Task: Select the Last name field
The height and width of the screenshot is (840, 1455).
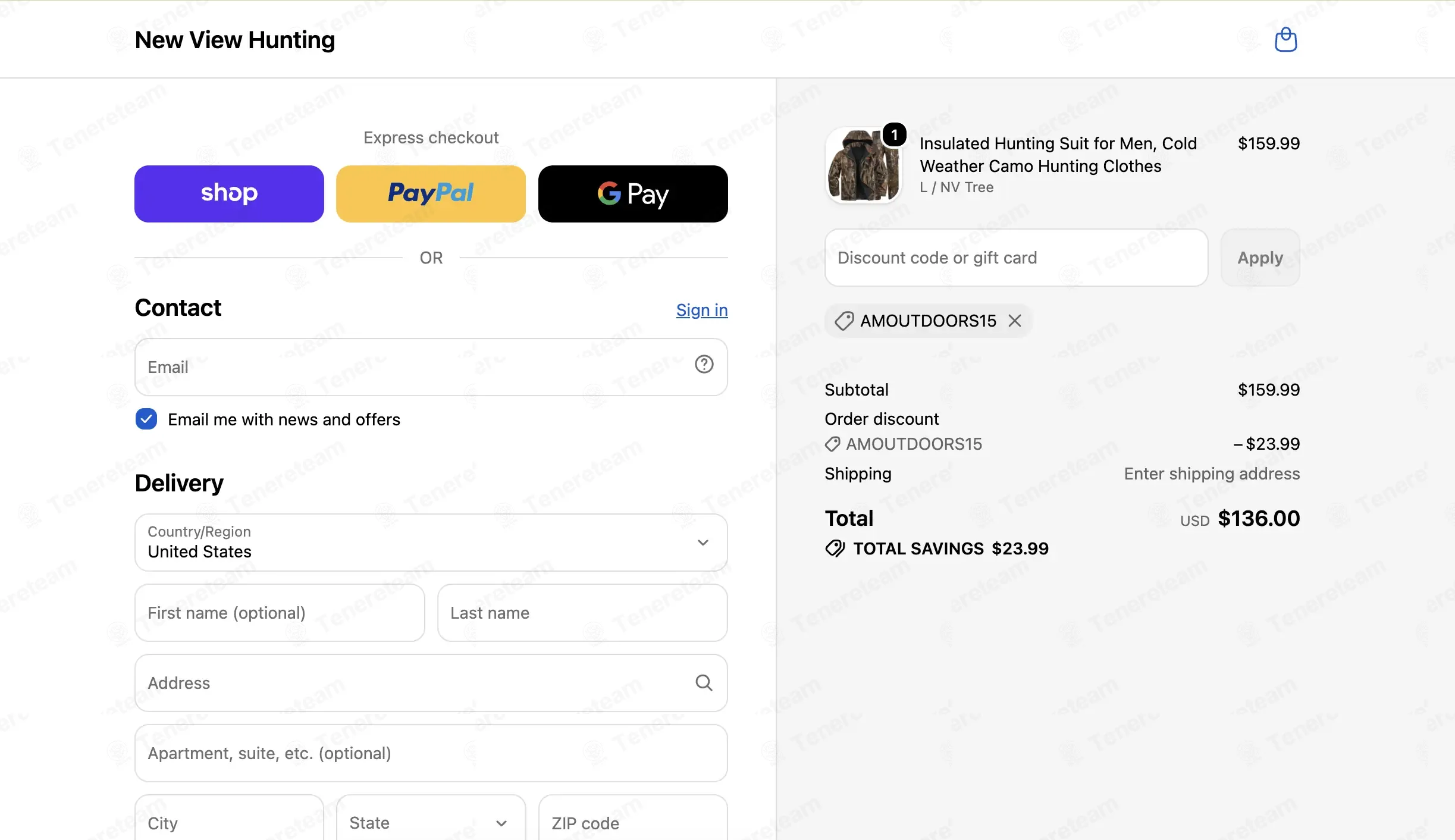Action: pyautogui.click(x=582, y=613)
